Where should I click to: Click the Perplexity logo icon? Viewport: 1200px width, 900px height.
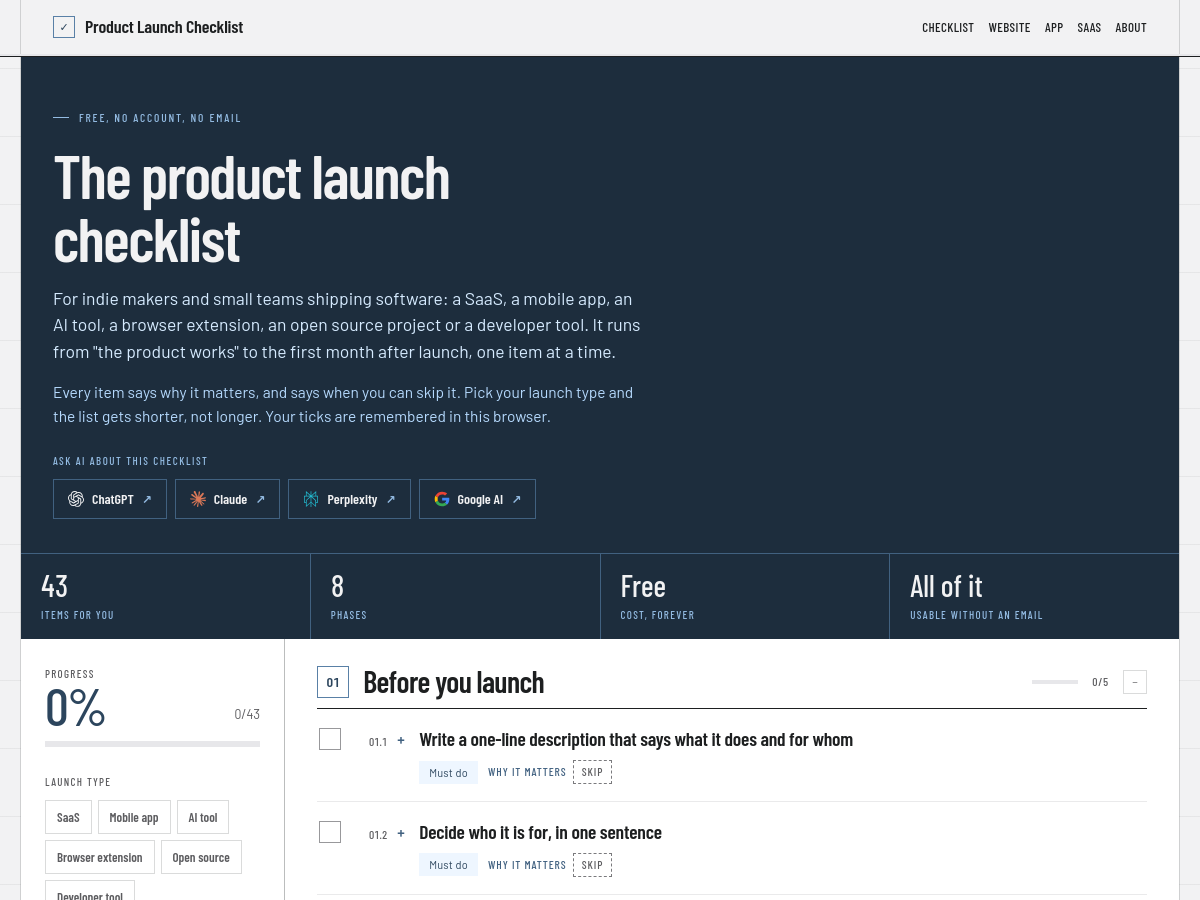point(311,499)
